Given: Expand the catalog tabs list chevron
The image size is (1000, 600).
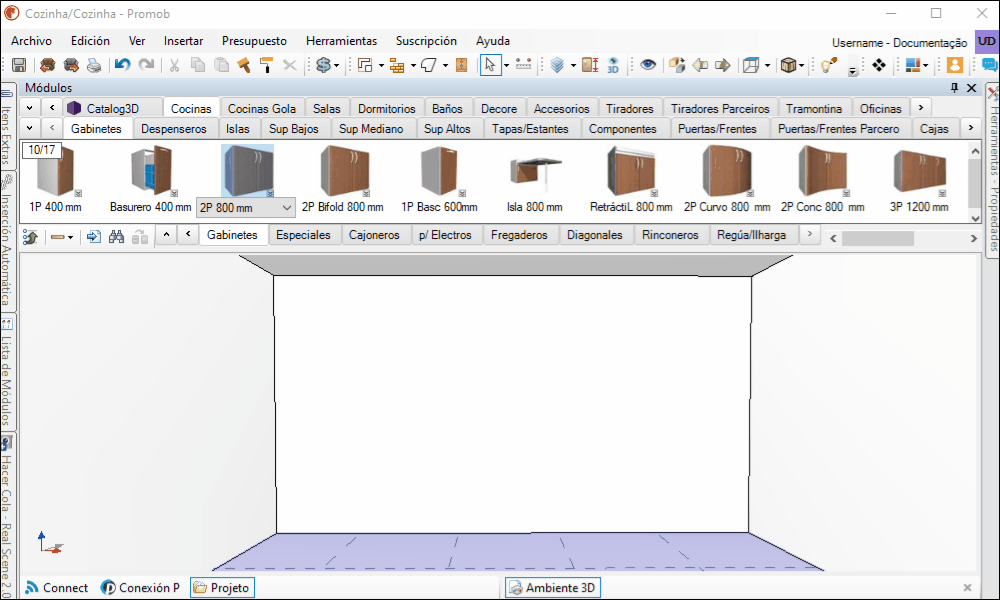Looking at the screenshot, I should pyautogui.click(x=29, y=108).
